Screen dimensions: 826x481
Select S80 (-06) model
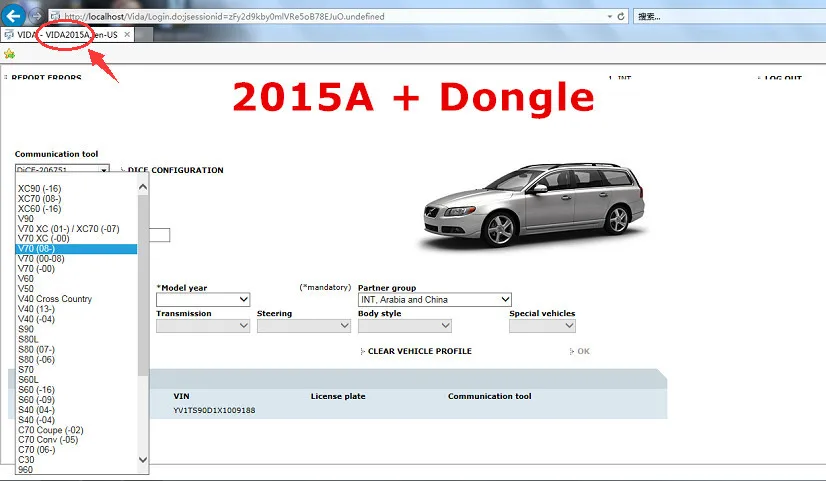pyautogui.click(x=76, y=359)
